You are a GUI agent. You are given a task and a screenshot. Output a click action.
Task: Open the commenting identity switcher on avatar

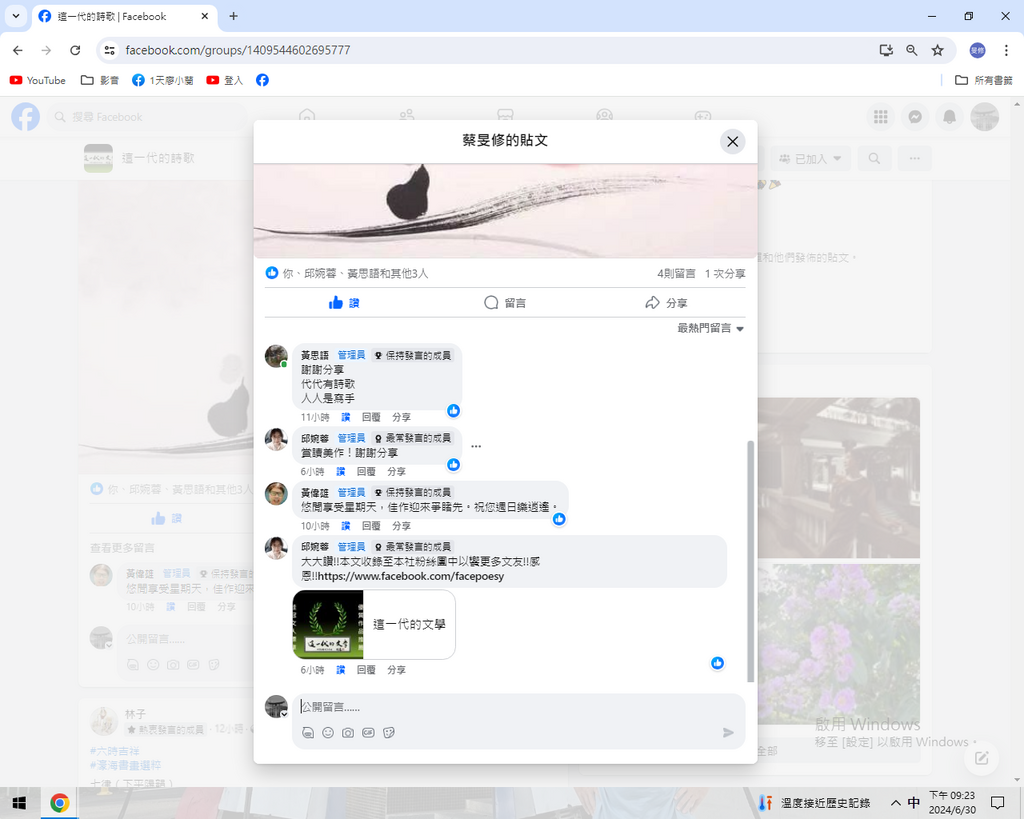(277, 707)
